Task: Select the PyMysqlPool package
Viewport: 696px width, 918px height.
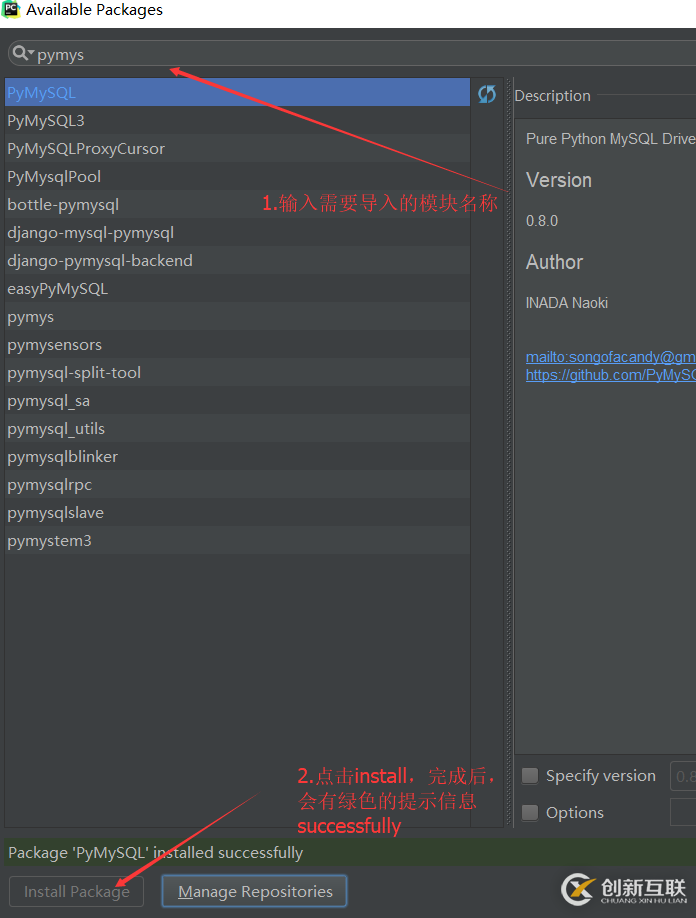Action: (237, 176)
